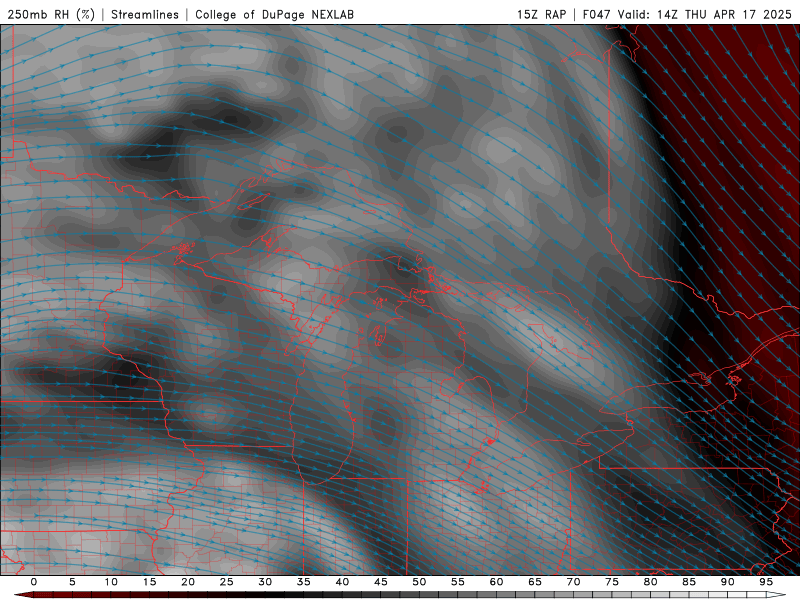Click the colorbar label "35"
800x600 pixels.
[304, 582]
